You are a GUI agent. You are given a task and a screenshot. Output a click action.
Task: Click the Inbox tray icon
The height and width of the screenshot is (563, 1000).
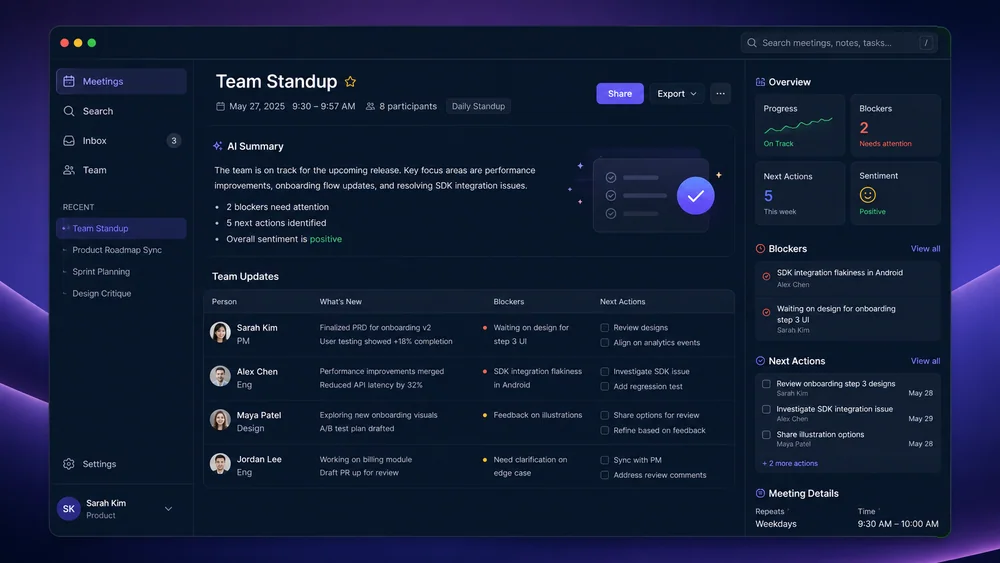(69, 140)
